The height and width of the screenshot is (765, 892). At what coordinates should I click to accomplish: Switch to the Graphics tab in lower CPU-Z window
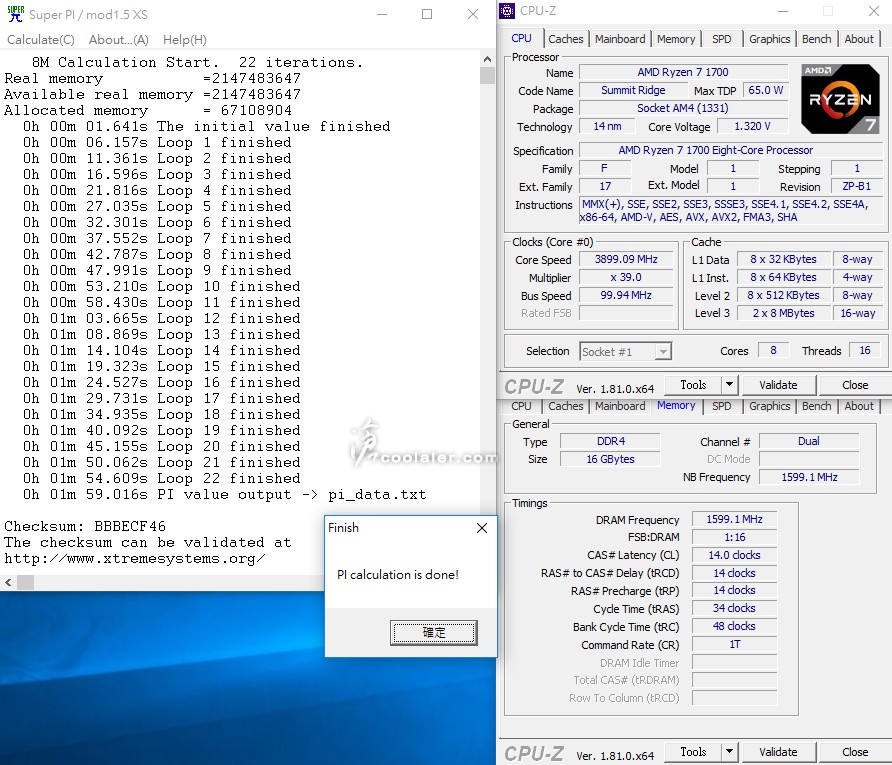coord(769,406)
